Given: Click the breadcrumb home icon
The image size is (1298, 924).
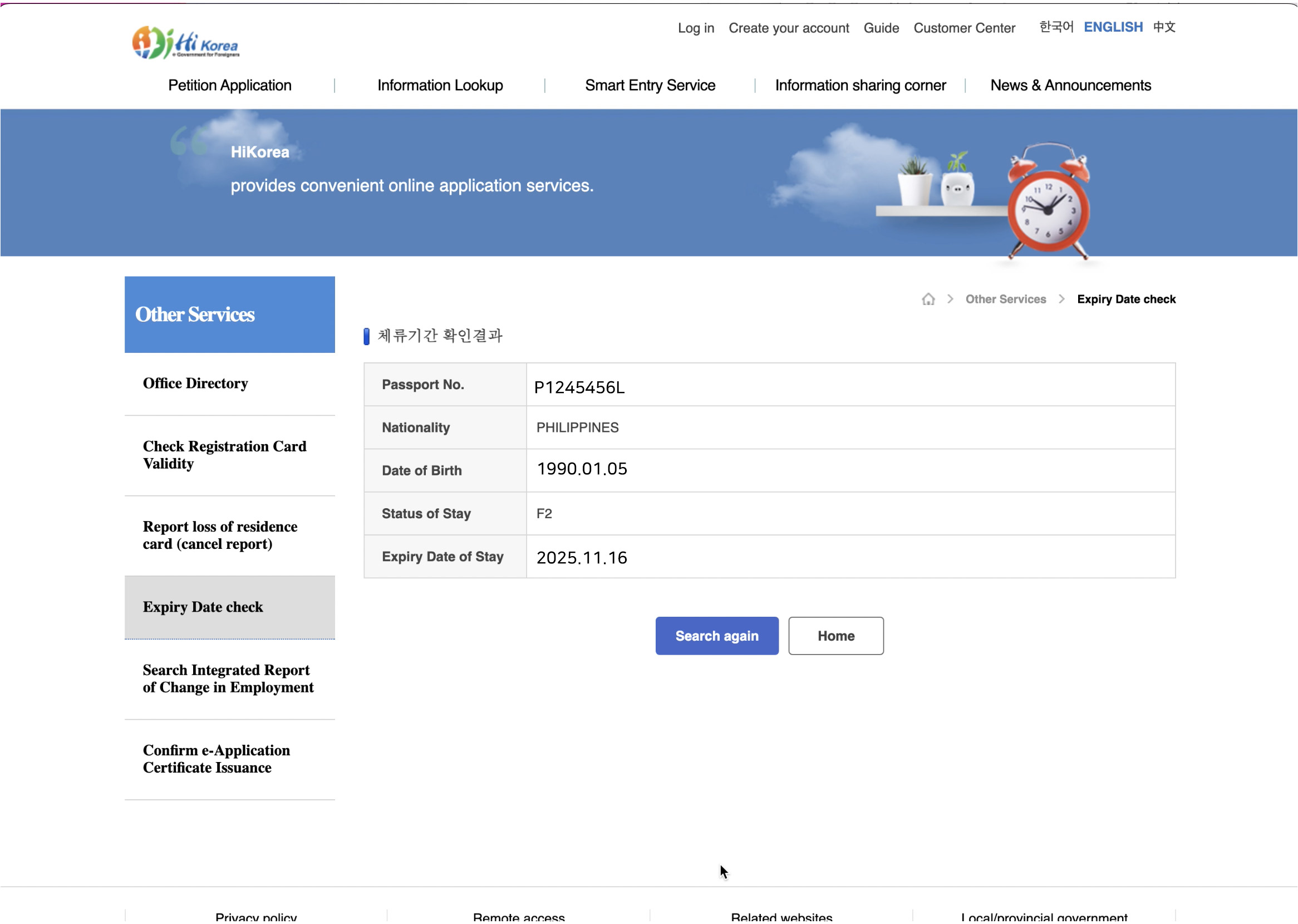Looking at the screenshot, I should pyautogui.click(x=928, y=299).
